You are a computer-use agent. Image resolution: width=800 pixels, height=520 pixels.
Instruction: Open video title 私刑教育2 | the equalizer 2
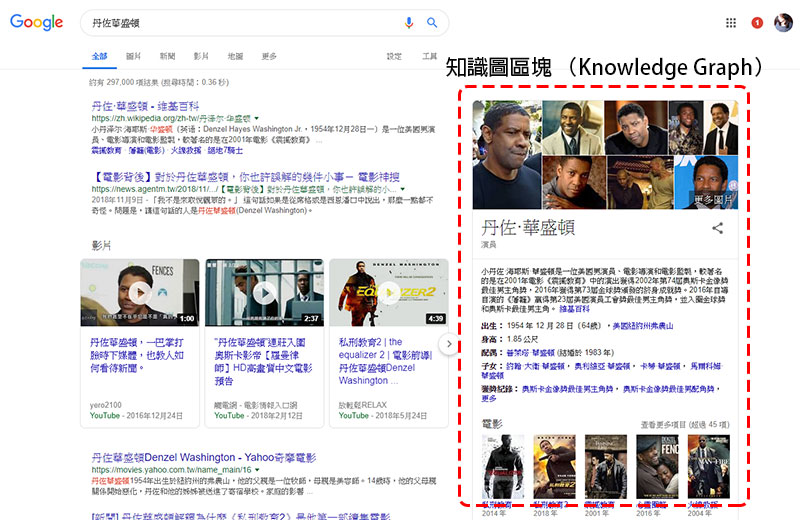[385, 361]
